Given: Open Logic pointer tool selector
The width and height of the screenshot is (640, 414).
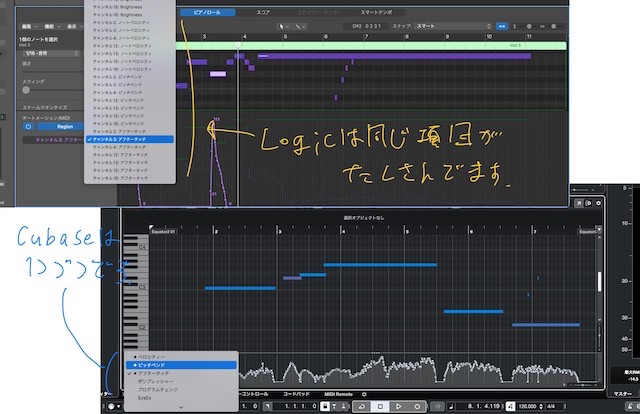Looking at the screenshot, I should click(283, 26).
